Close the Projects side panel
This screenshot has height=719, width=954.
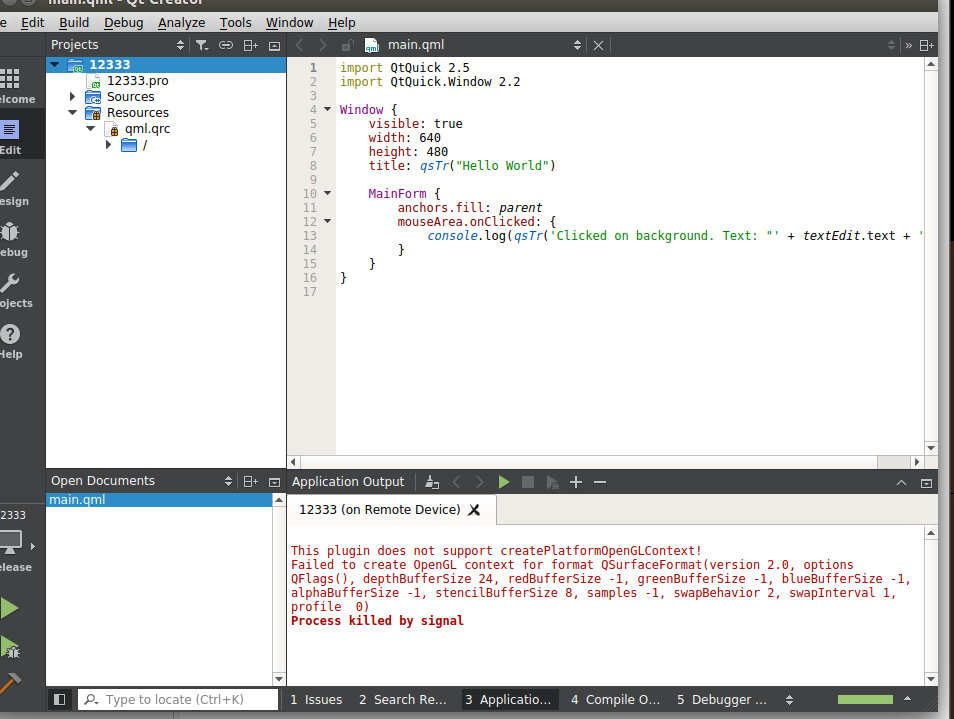pyautogui.click(x=274, y=46)
